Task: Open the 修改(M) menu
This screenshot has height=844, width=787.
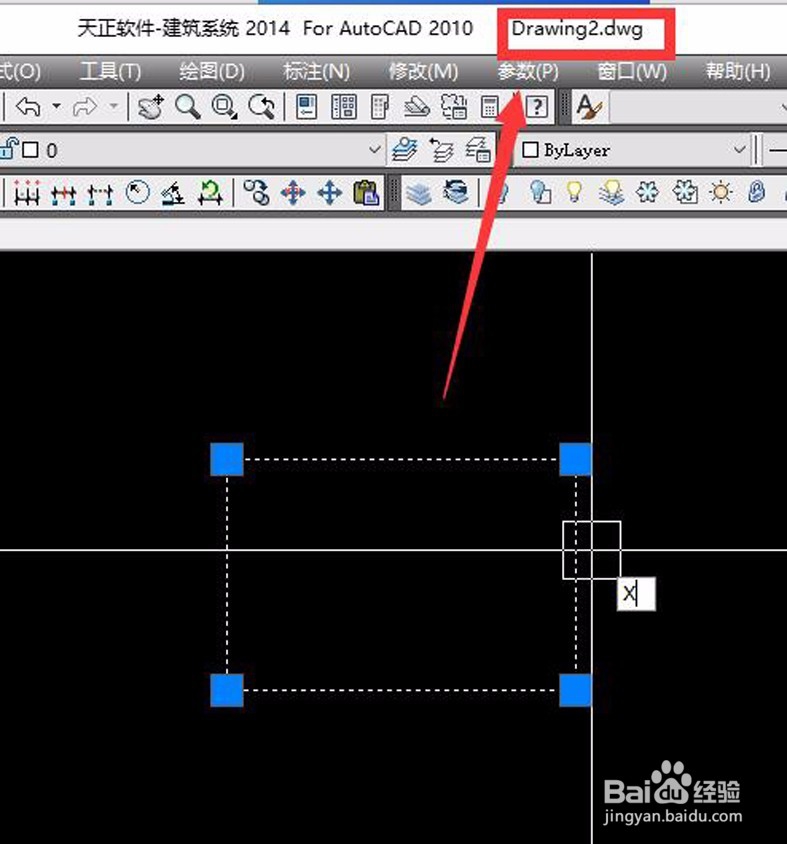Action: click(423, 71)
